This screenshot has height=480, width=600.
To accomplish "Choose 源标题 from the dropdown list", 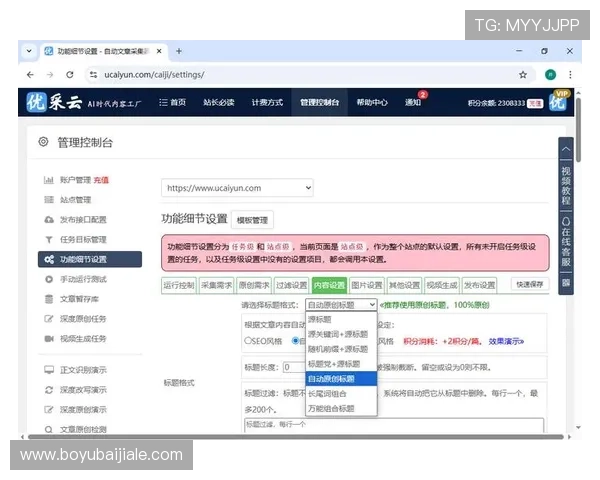I will (x=341, y=319).
